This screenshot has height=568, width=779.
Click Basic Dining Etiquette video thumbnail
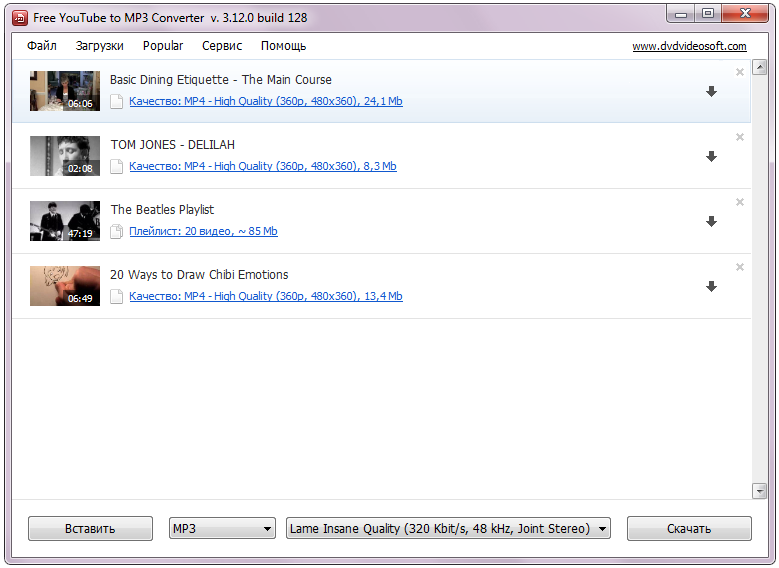pos(65,91)
